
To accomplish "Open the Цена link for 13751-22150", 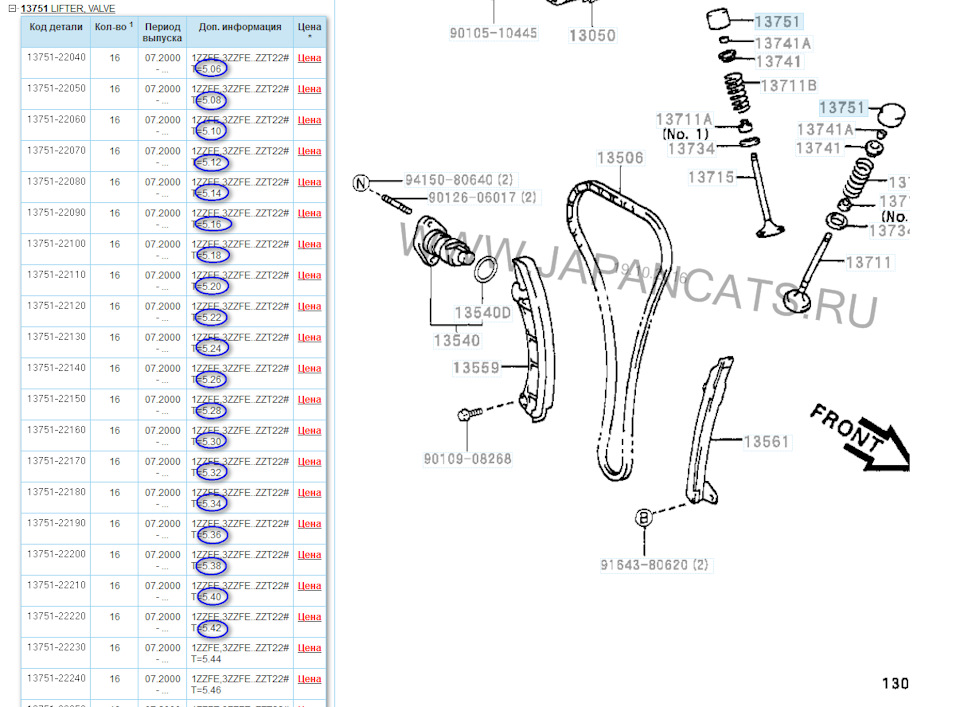I will 309,400.
